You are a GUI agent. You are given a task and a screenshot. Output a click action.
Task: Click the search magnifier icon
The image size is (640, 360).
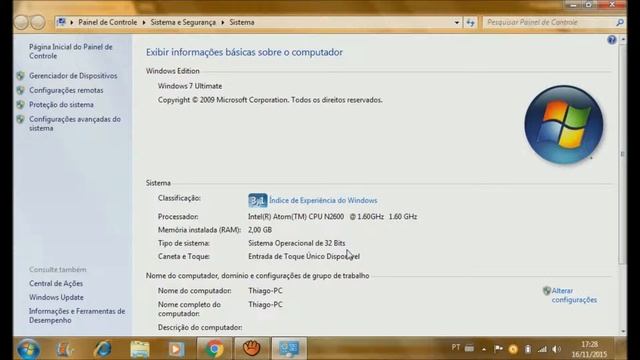pyautogui.click(x=620, y=22)
